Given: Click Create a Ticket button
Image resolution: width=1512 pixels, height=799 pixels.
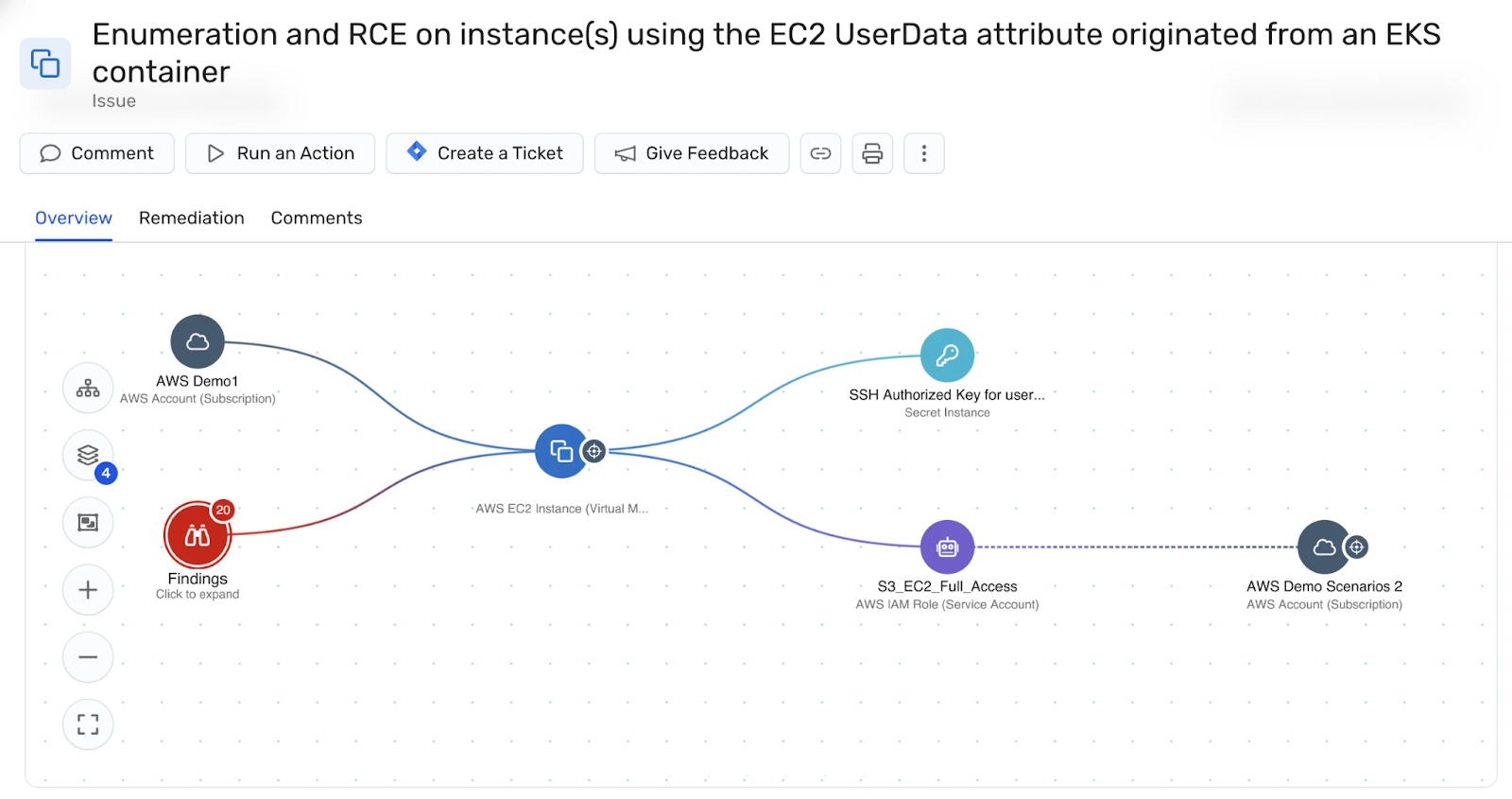Looking at the screenshot, I should click(485, 153).
